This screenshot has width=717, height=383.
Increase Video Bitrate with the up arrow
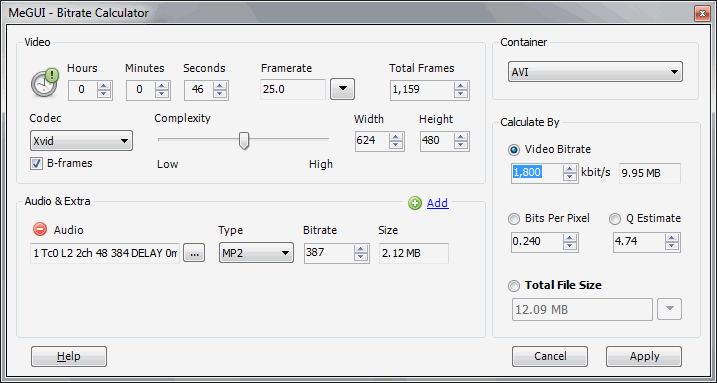[x=570, y=169]
